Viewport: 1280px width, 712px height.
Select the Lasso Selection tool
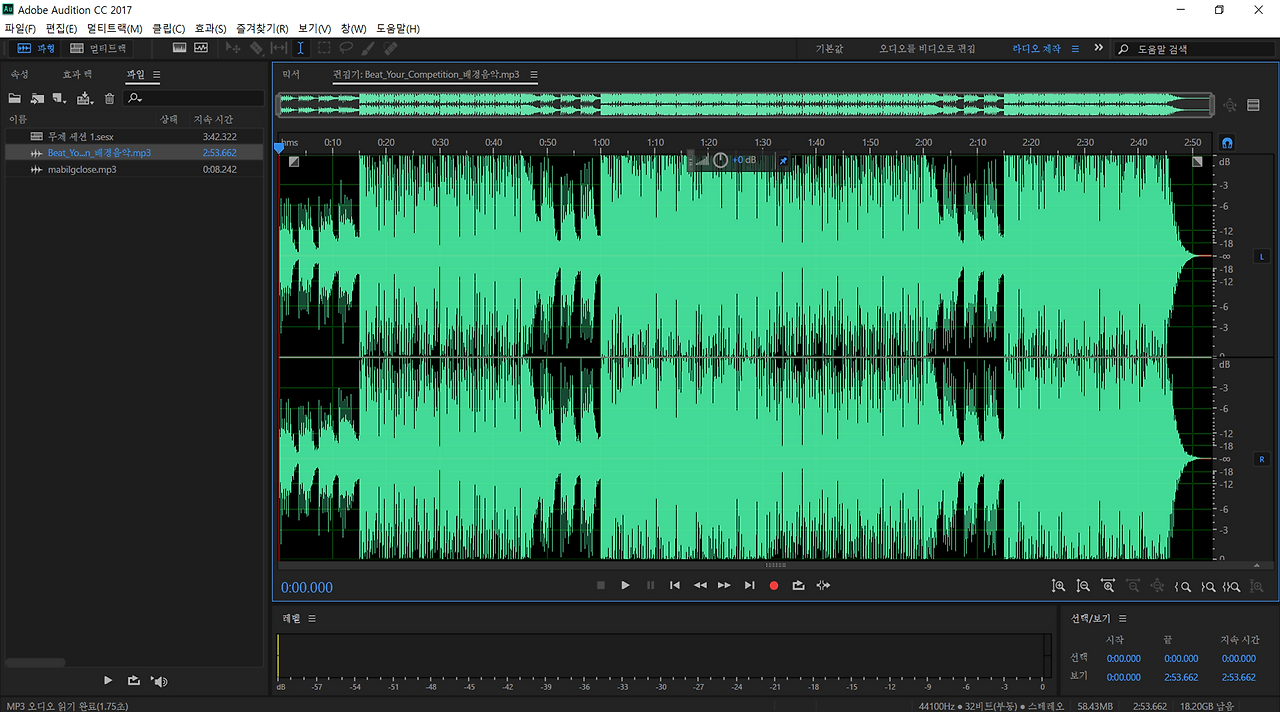(x=346, y=47)
